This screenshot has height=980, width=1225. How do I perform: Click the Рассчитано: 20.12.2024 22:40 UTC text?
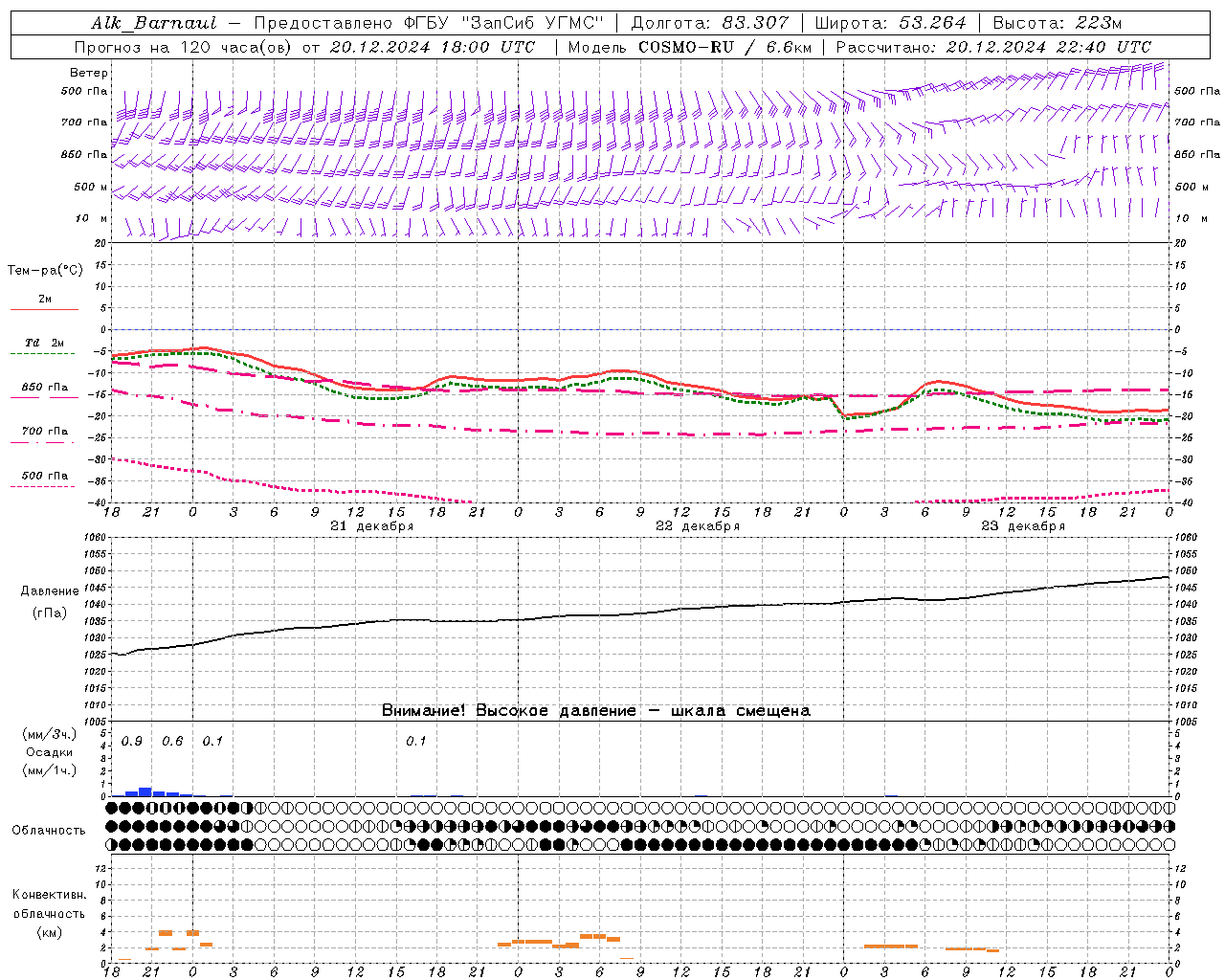coord(993,47)
